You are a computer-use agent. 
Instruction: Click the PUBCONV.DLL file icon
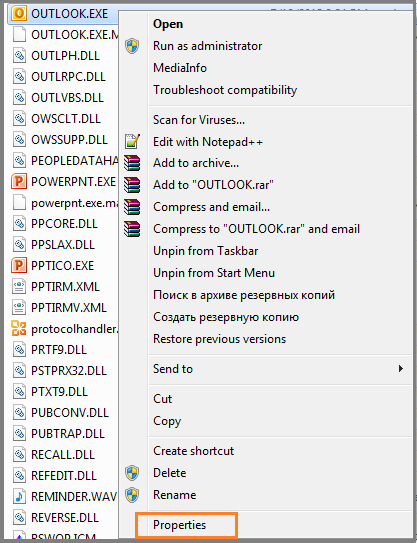pos(19,413)
